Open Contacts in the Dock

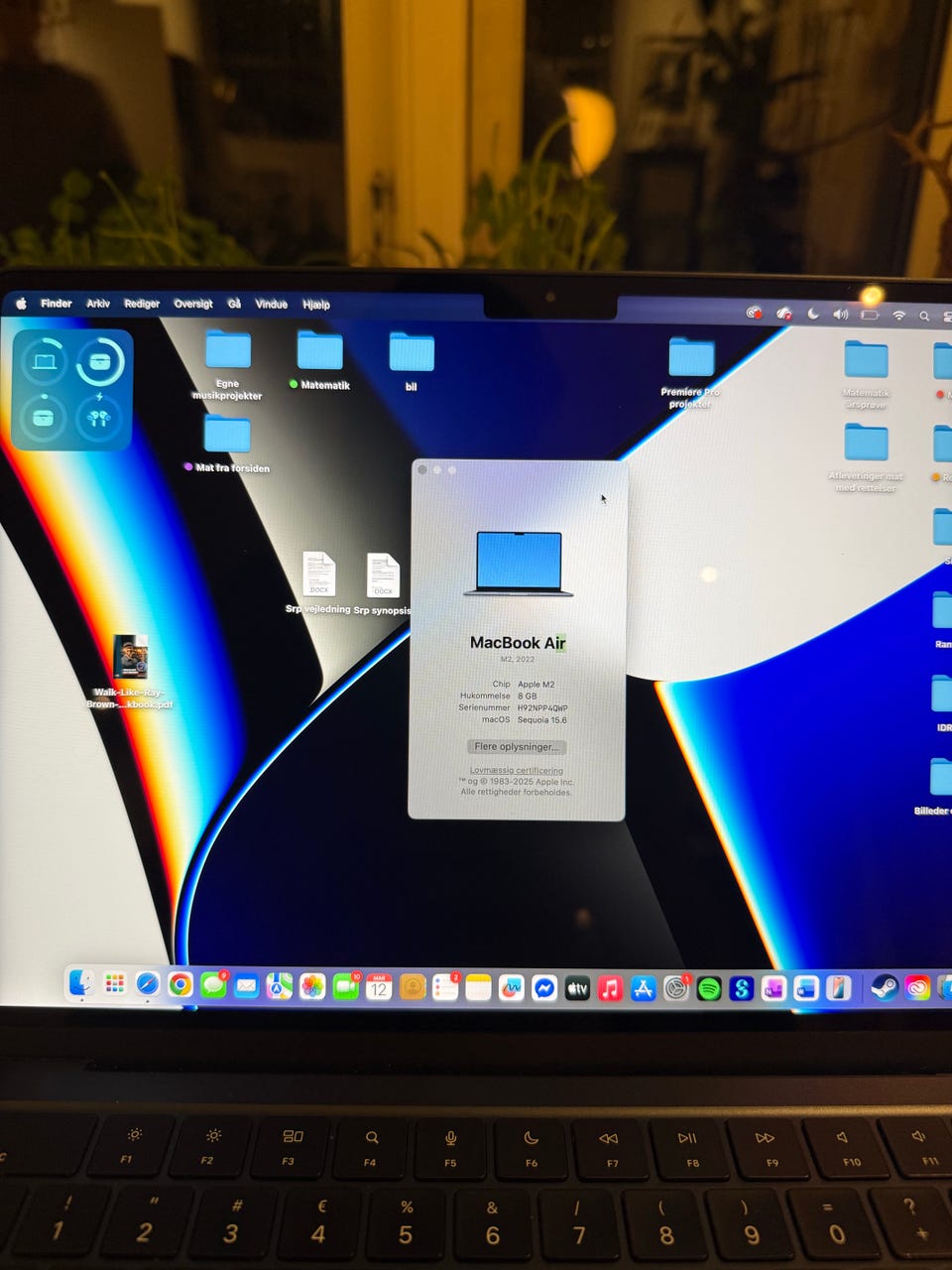point(413,987)
